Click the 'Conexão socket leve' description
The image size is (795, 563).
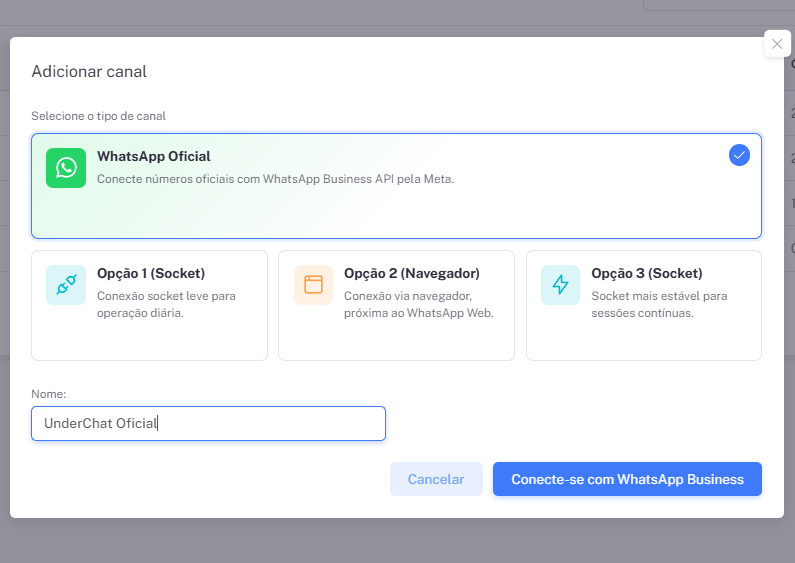tap(166, 304)
